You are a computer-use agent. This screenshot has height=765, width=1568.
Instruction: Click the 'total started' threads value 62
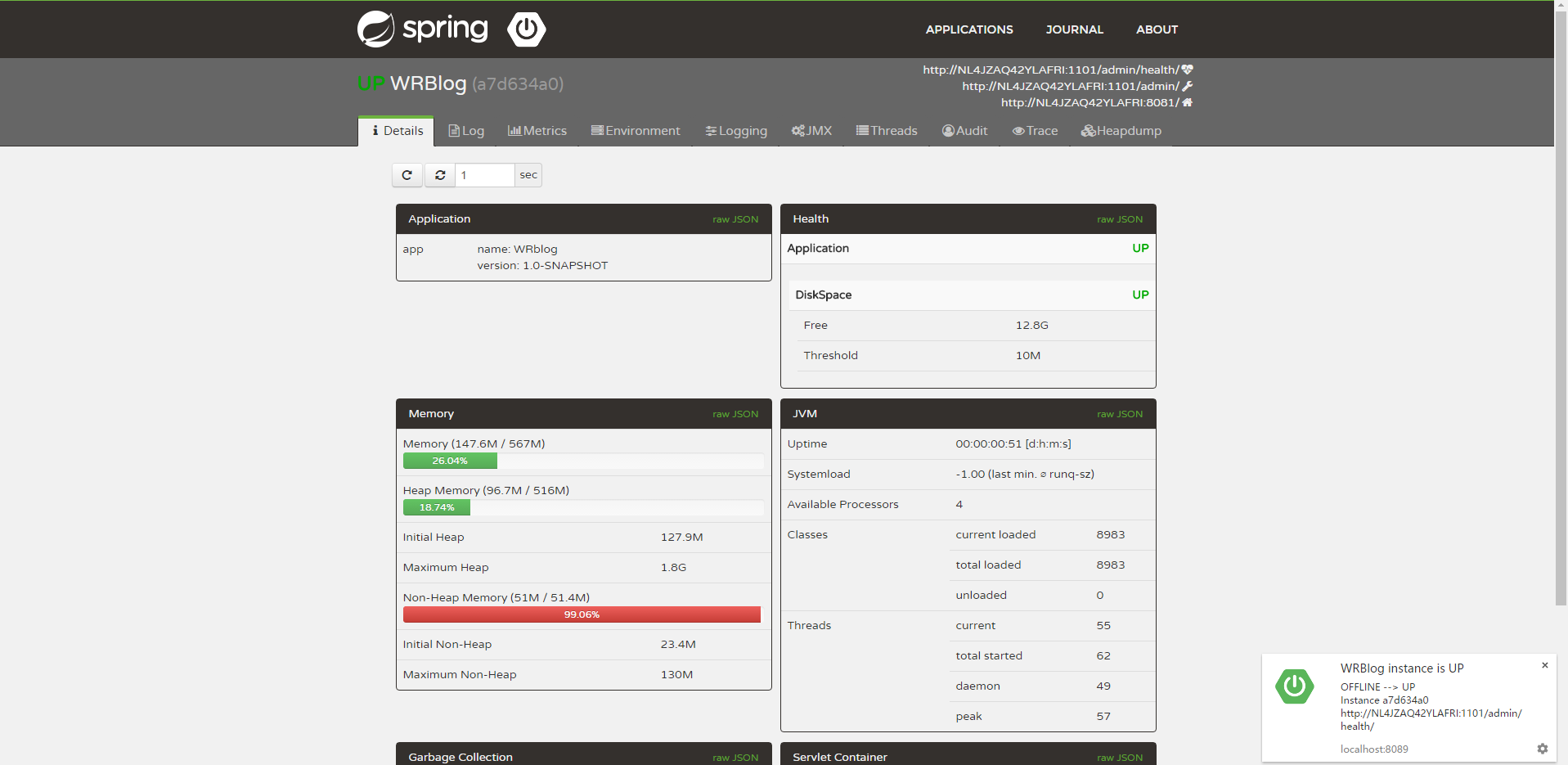click(x=1103, y=655)
